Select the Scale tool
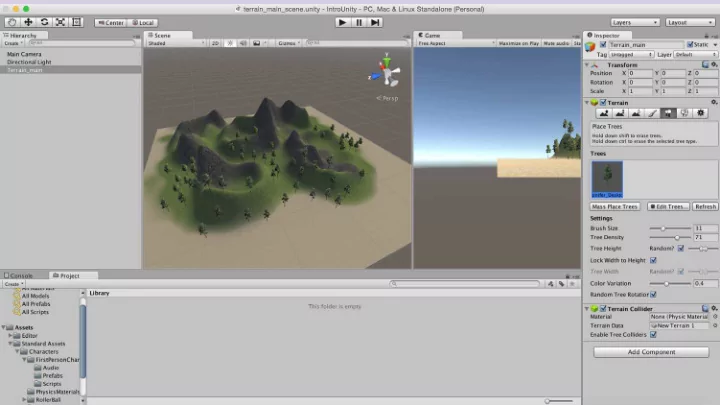 [60, 22]
